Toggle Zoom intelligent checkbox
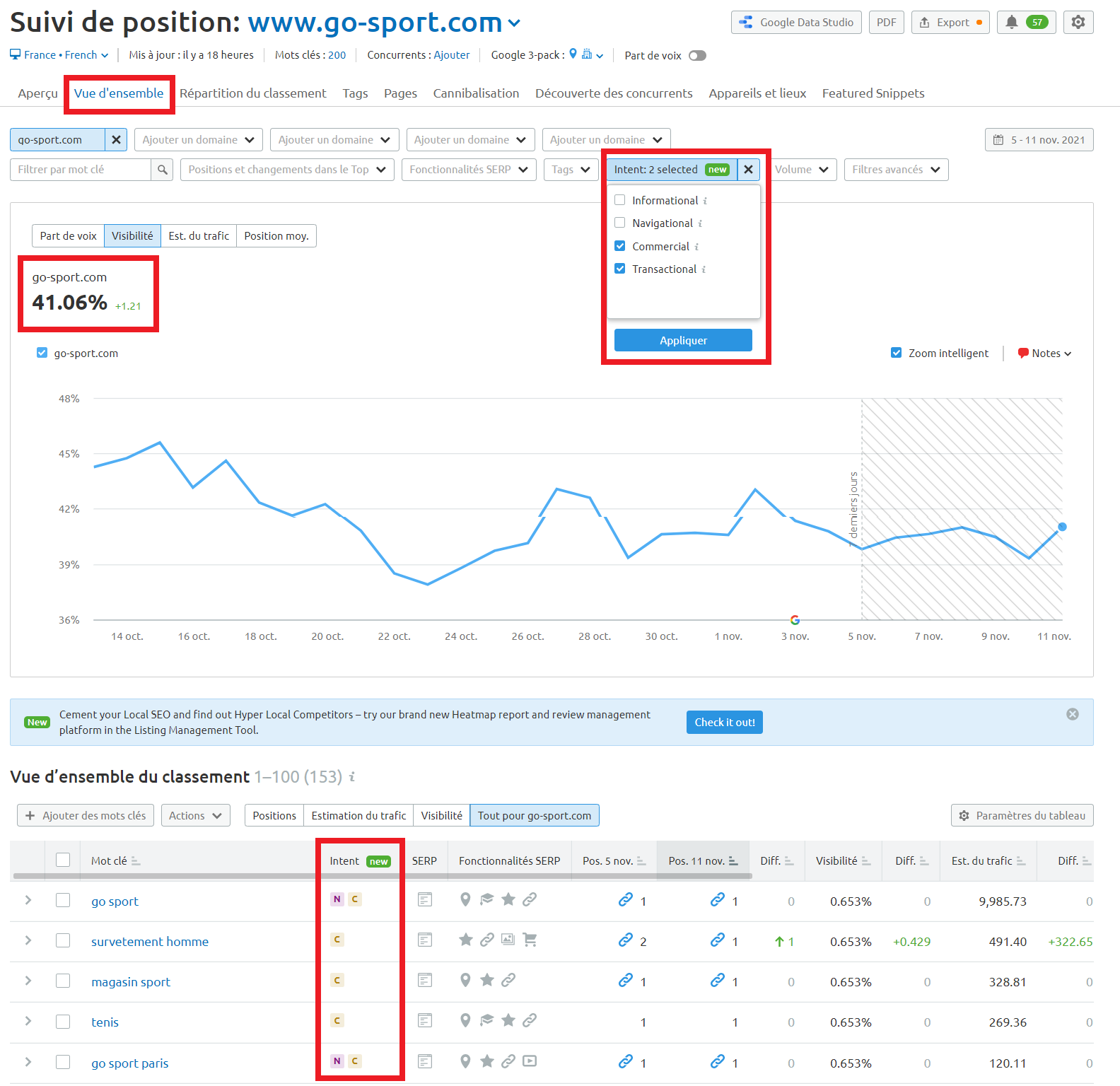Viewport: 1120px width, 1086px height. click(x=897, y=353)
